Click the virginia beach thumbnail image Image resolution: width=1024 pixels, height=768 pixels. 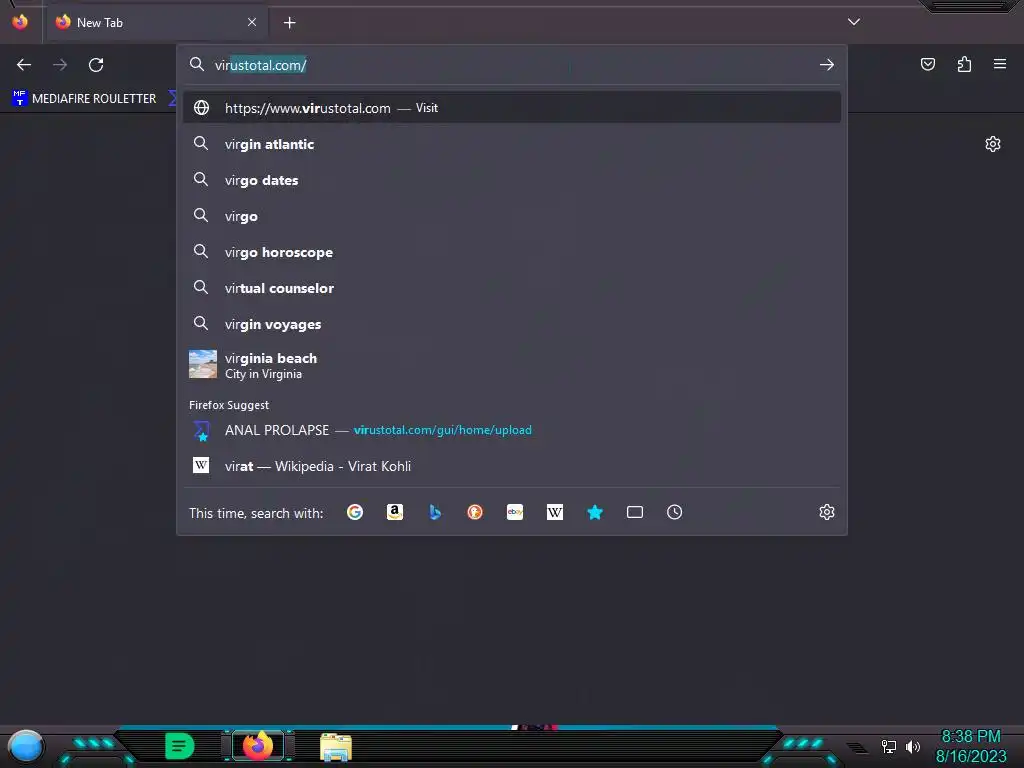click(202, 364)
